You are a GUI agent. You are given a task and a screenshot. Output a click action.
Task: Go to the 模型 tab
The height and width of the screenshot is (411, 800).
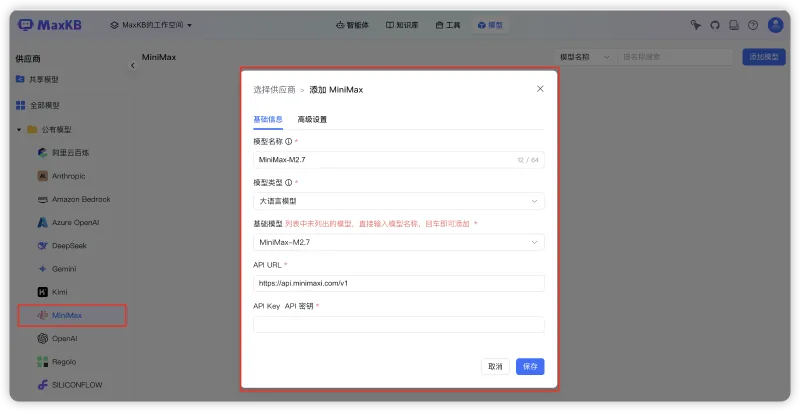[x=490, y=25]
